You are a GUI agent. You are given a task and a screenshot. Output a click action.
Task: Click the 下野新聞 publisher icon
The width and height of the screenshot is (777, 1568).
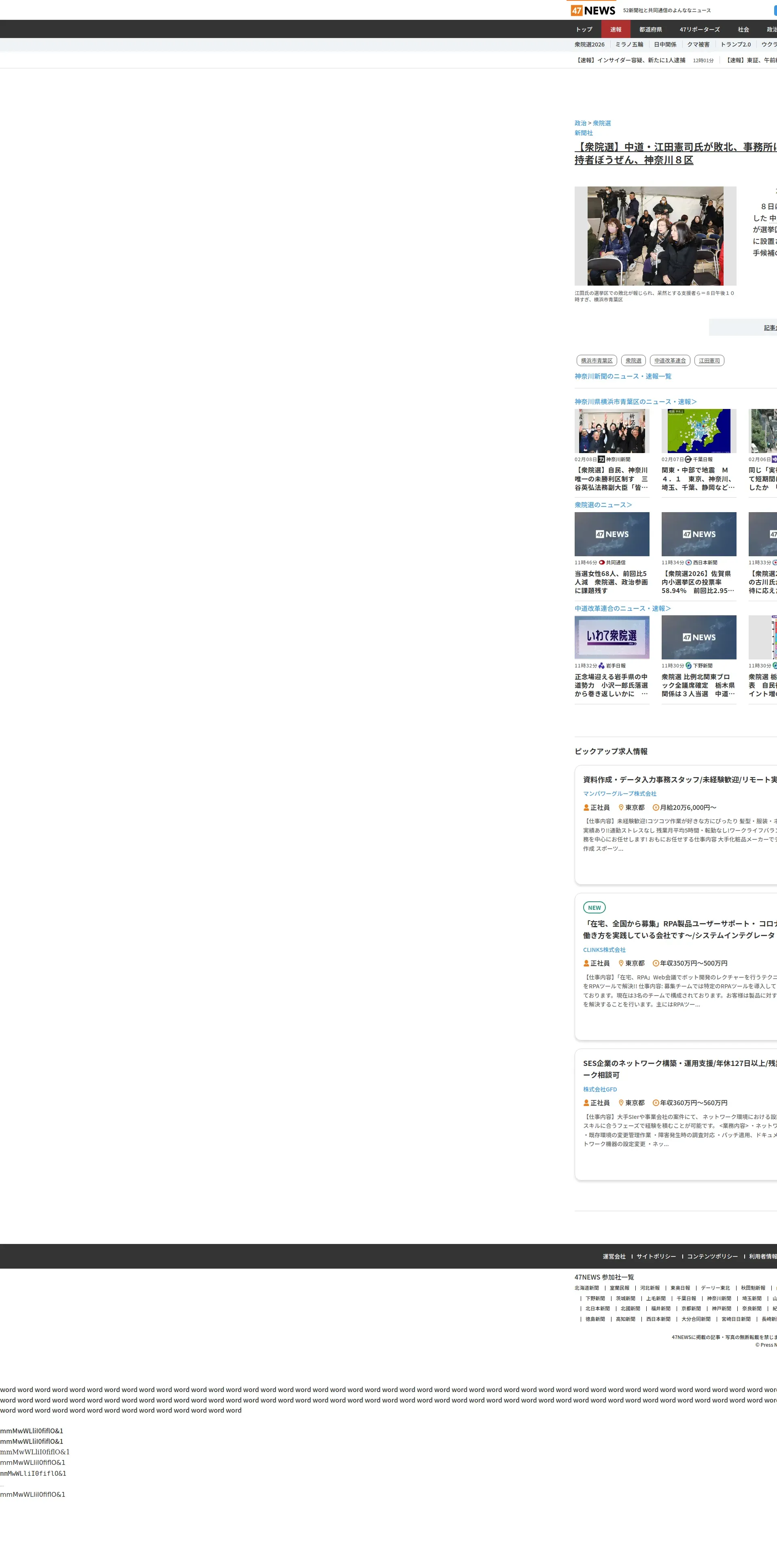point(689,666)
